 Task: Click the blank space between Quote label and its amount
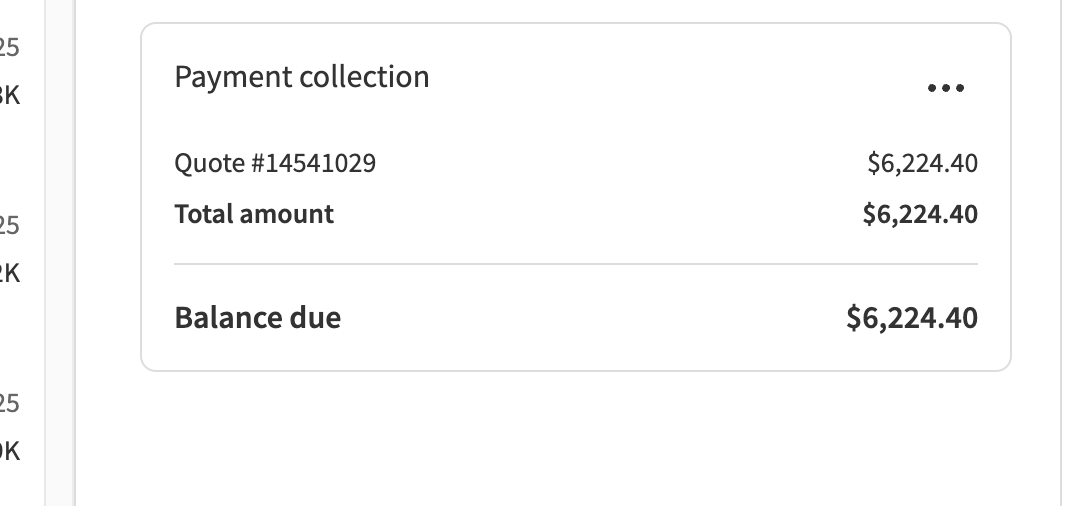pyautogui.click(x=620, y=163)
